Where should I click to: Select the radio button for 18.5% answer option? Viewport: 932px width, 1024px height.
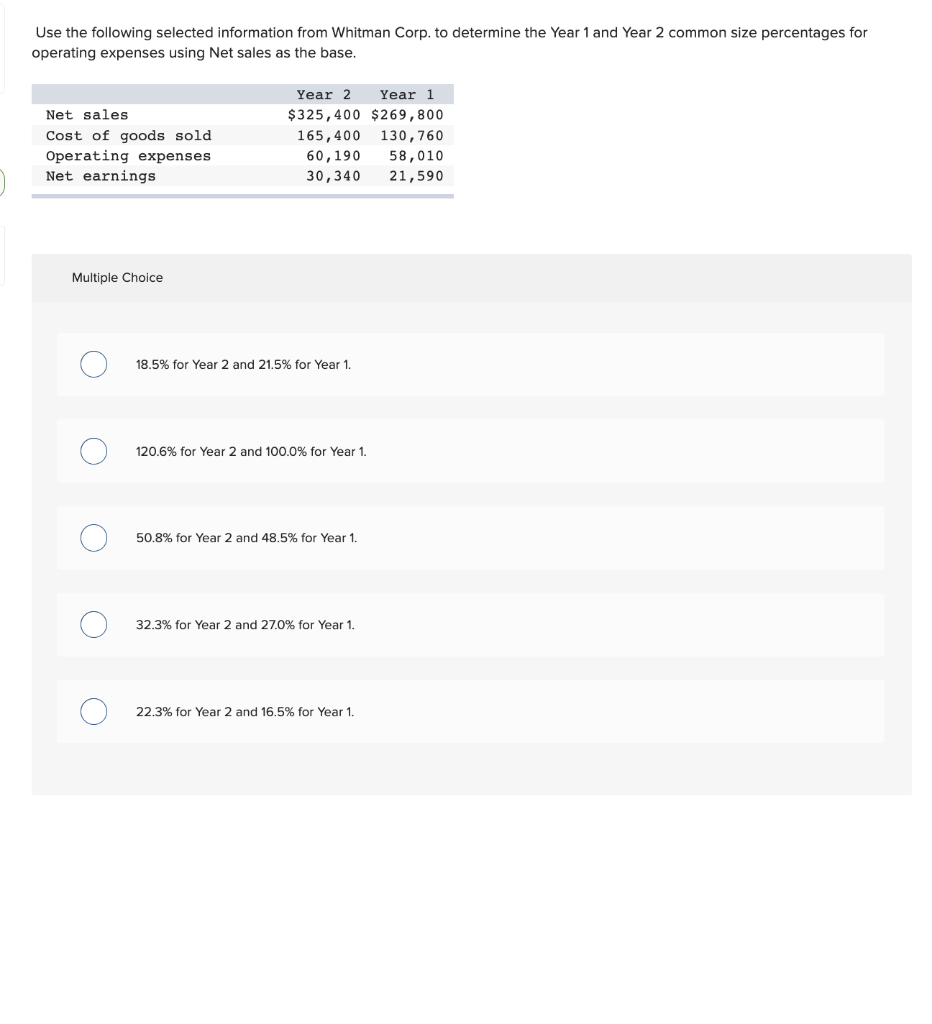93,365
